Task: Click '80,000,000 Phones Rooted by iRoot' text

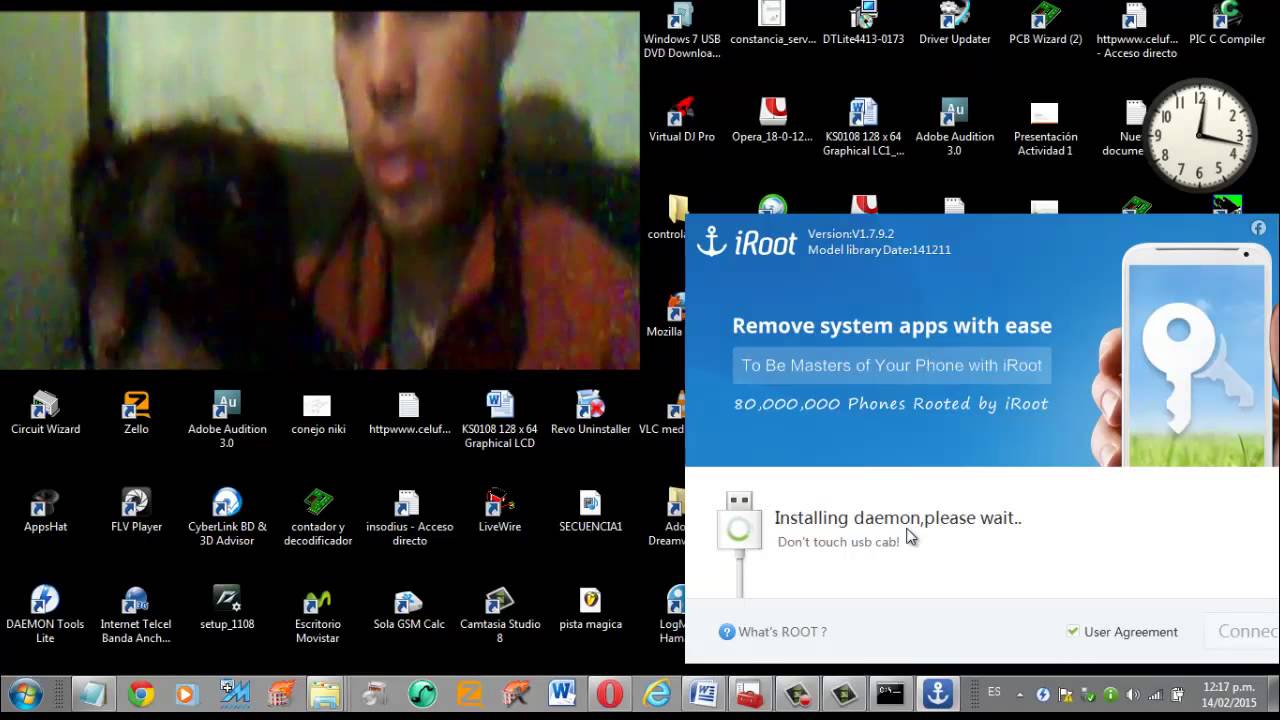Action: 891,404
